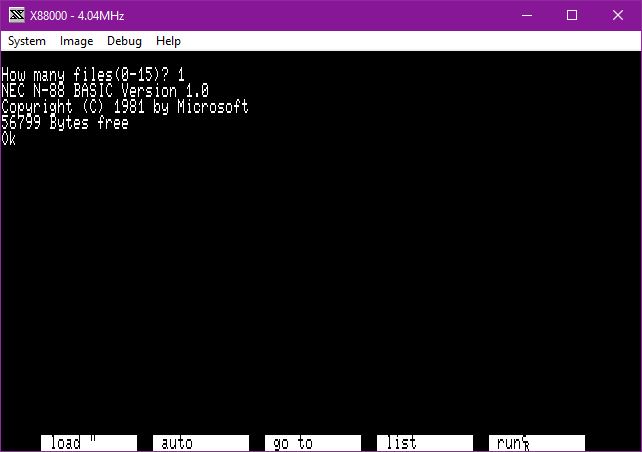
Task: Click the 'load "' function key label
Action: coord(89,443)
